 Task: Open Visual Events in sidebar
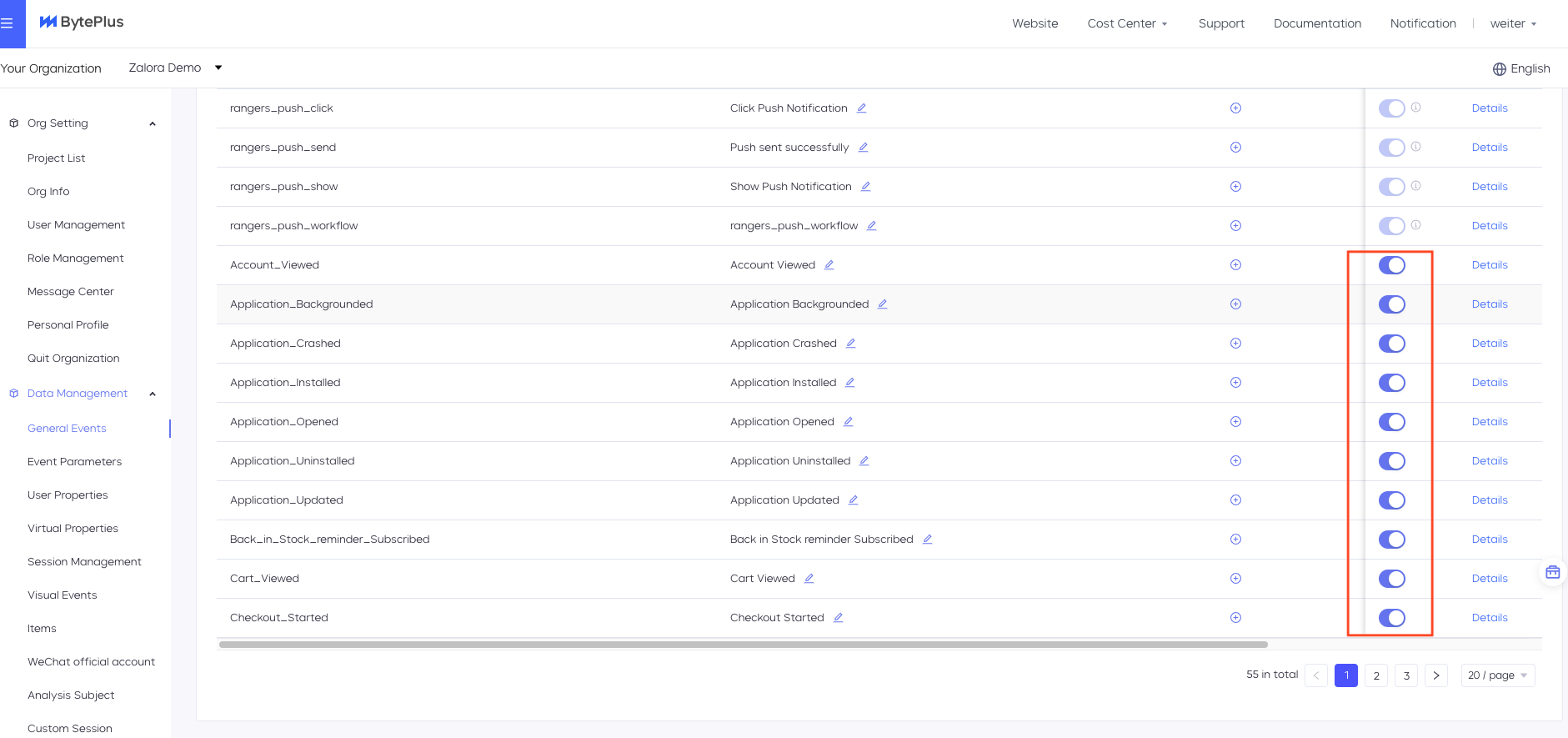(62, 595)
